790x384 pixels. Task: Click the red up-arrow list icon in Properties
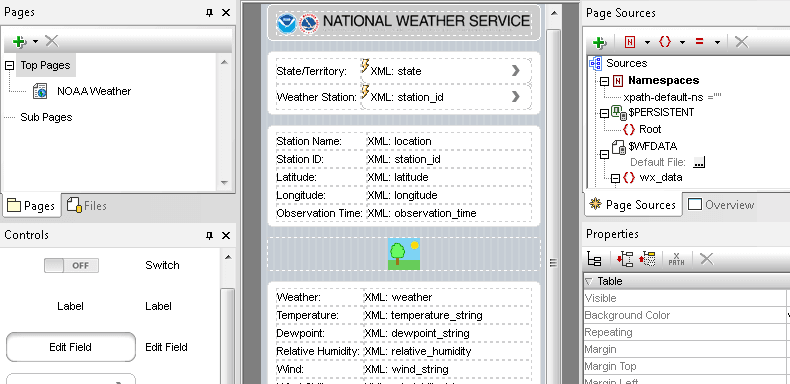[646, 259]
